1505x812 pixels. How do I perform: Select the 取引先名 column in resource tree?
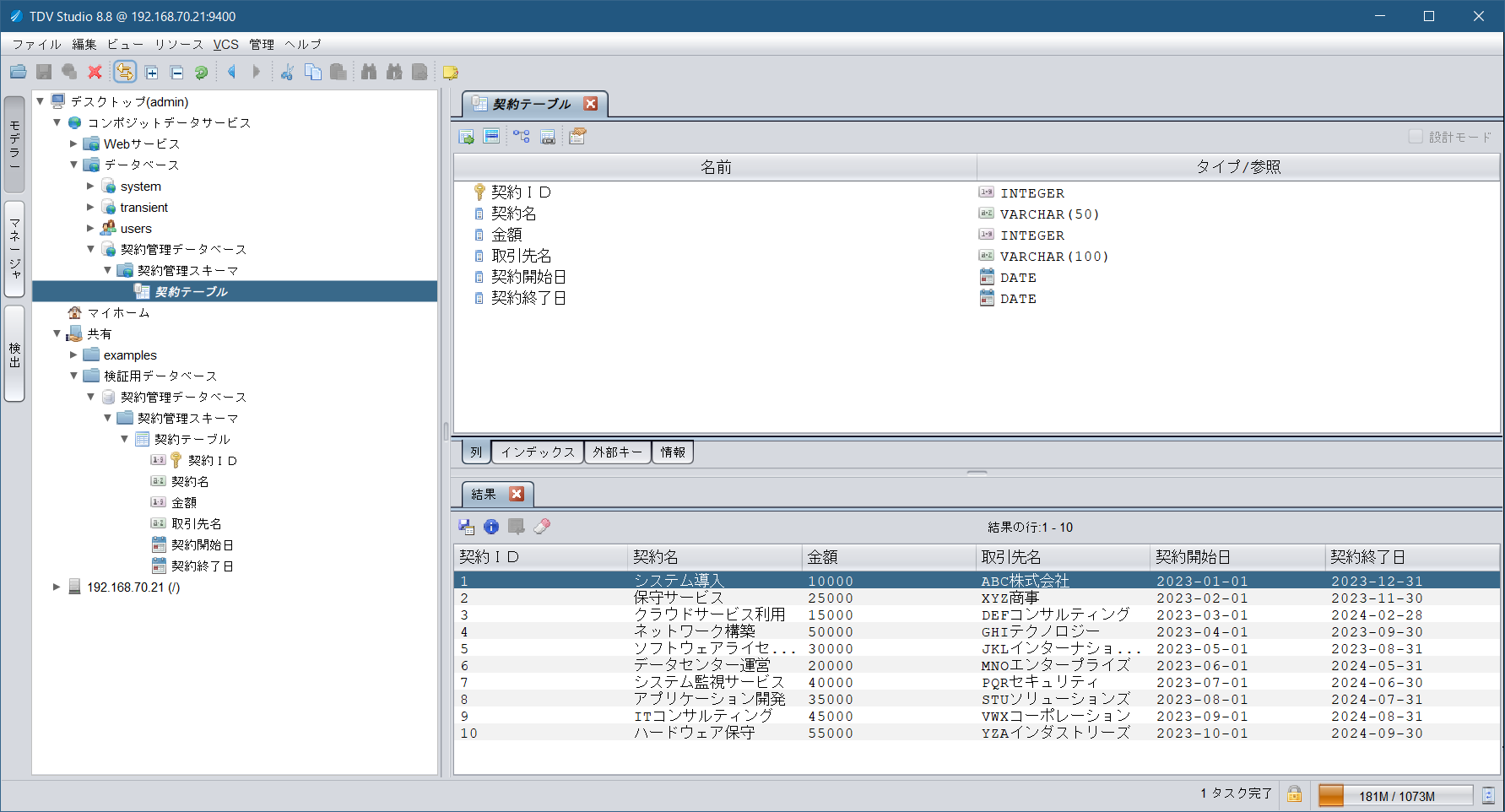pyautogui.click(x=196, y=523)
